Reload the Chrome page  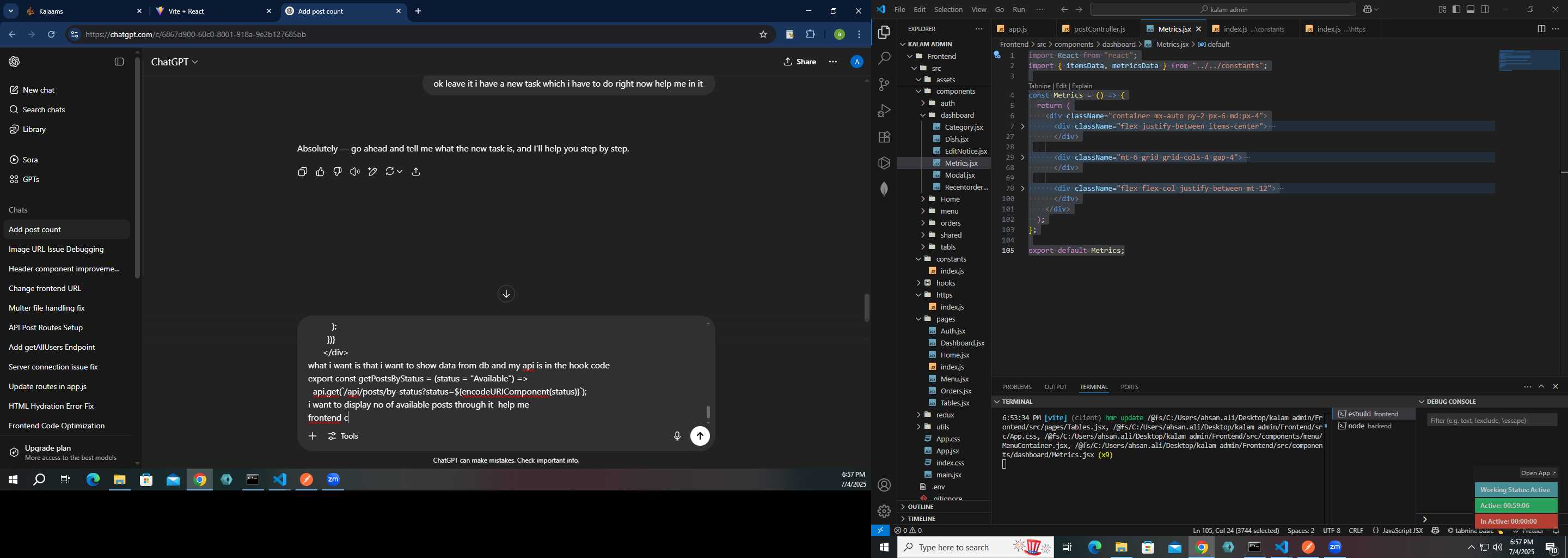click(x=51, y=35)
